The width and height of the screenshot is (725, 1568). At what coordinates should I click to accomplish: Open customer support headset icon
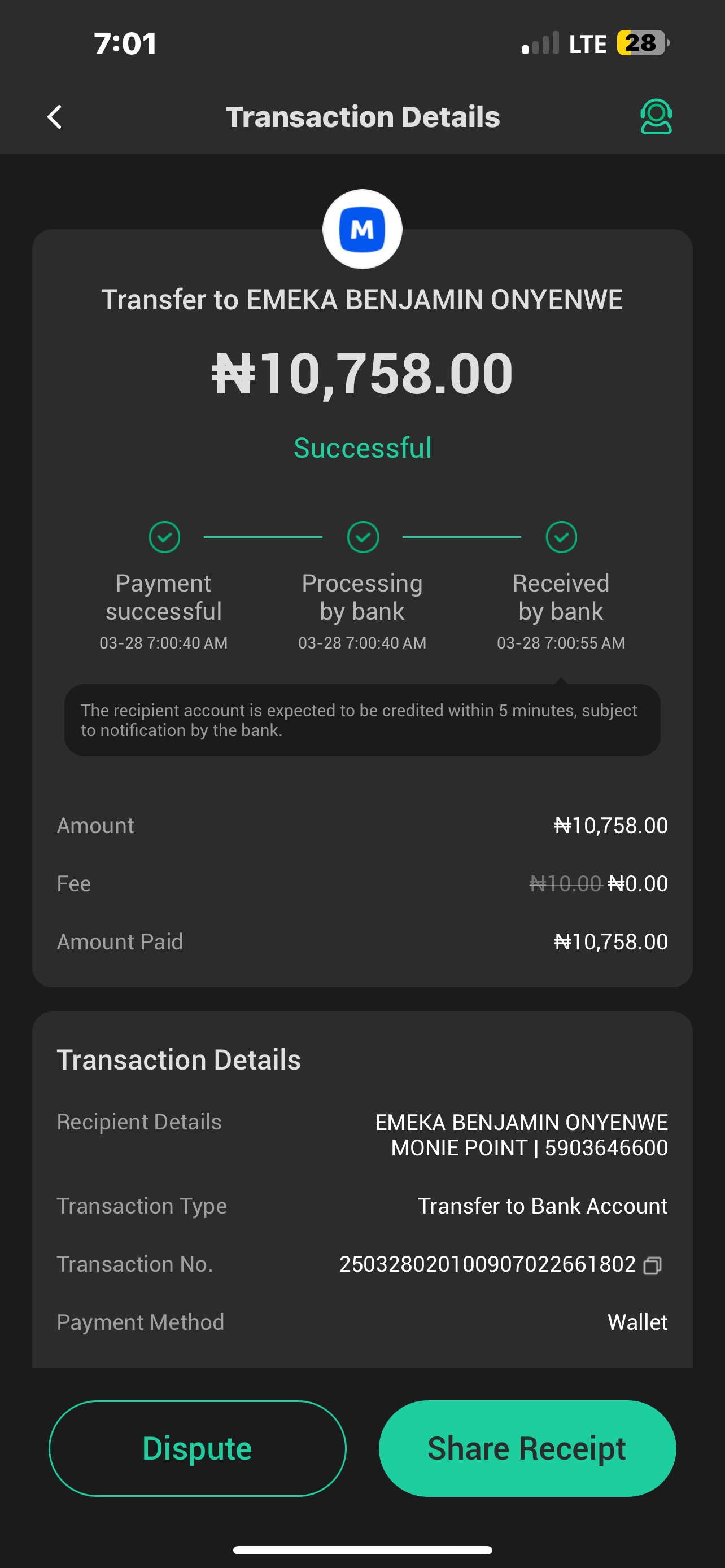pos(656,116)
